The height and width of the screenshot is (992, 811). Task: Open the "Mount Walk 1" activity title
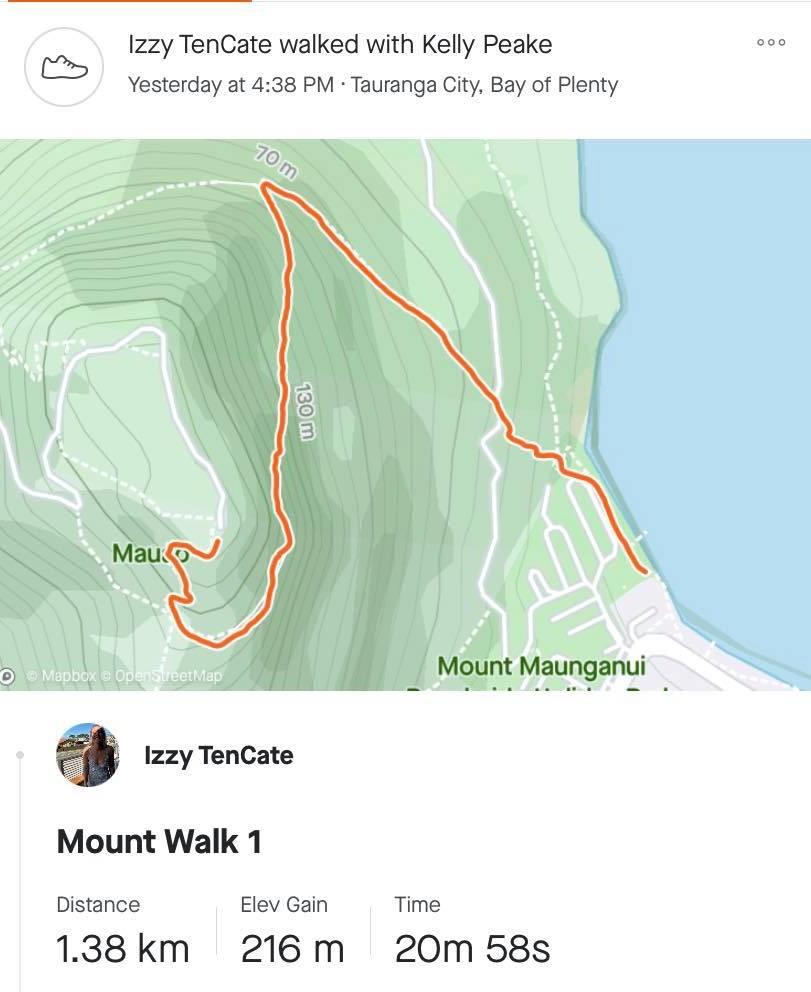click(x=159, y=841)
